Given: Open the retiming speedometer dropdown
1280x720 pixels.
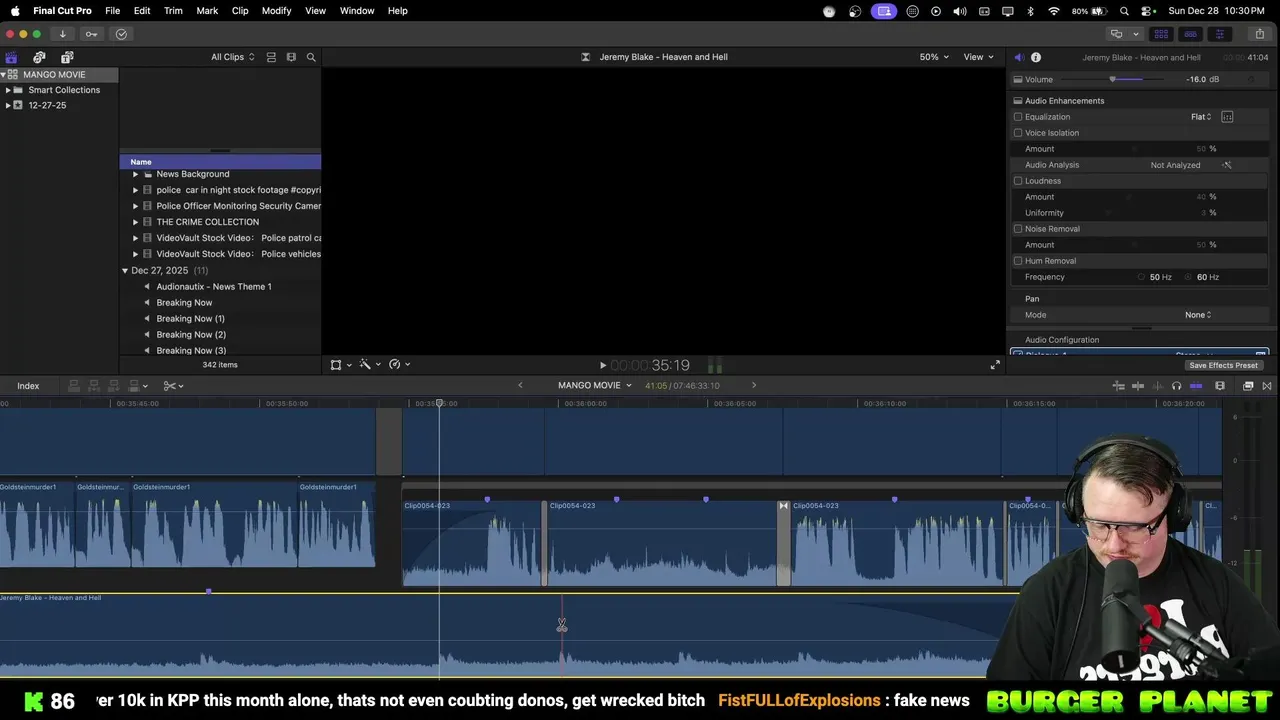Looking at the screenshot, I should click(x=399, y=365).
